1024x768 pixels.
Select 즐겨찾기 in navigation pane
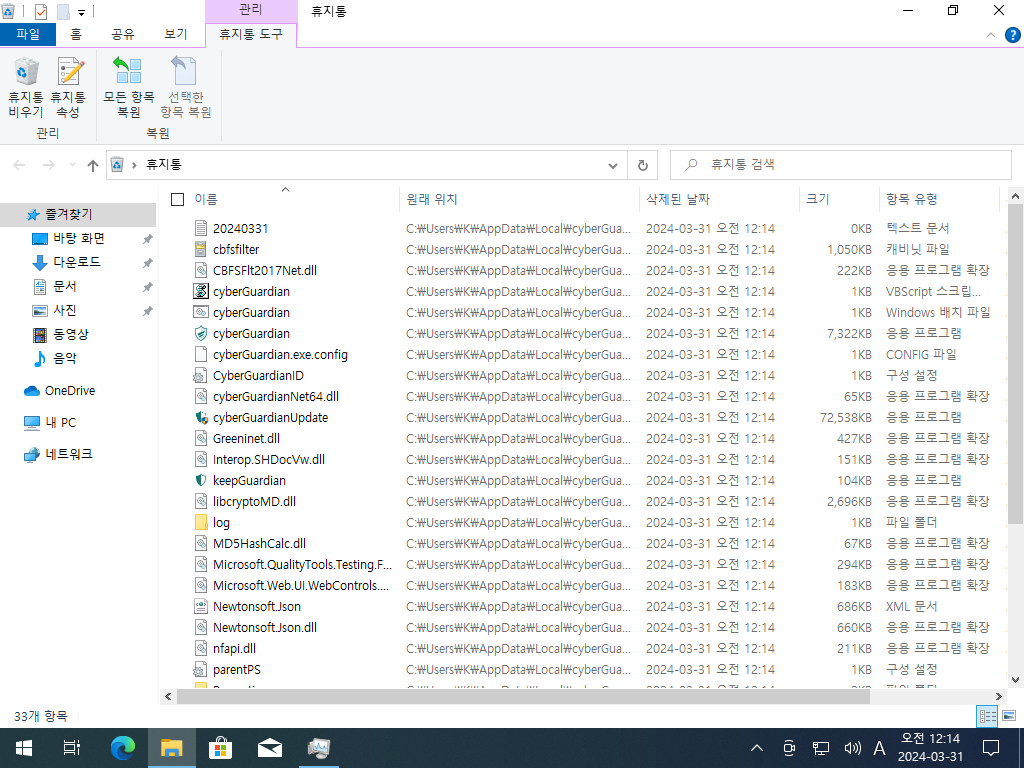click(68, 214)
